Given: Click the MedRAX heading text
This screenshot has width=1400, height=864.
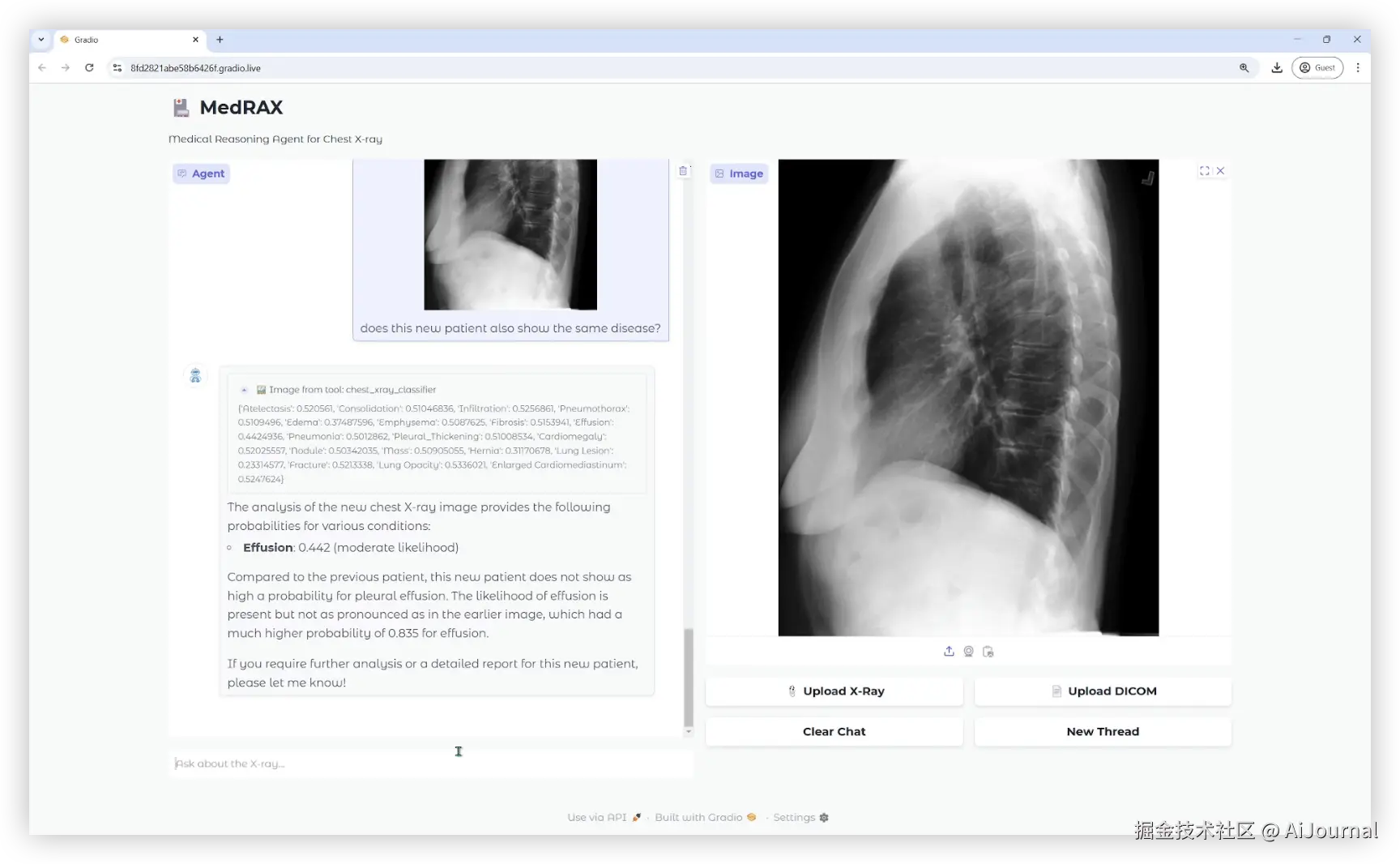Looking at the screenshot, I should pyautogui.click(x=241, y=108).
